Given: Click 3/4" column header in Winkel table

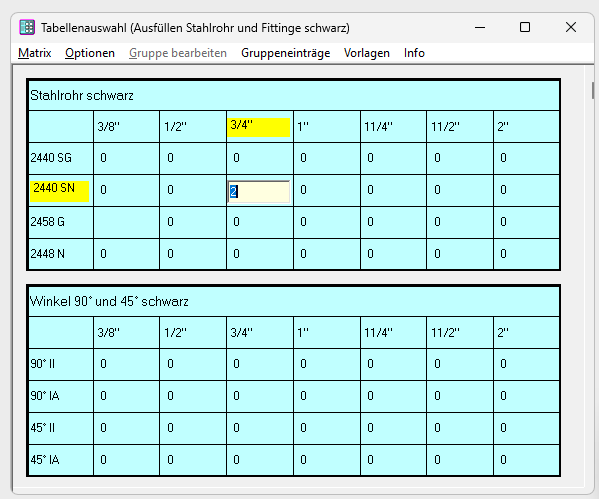Looking at the screenshot, I should [259, 332].
